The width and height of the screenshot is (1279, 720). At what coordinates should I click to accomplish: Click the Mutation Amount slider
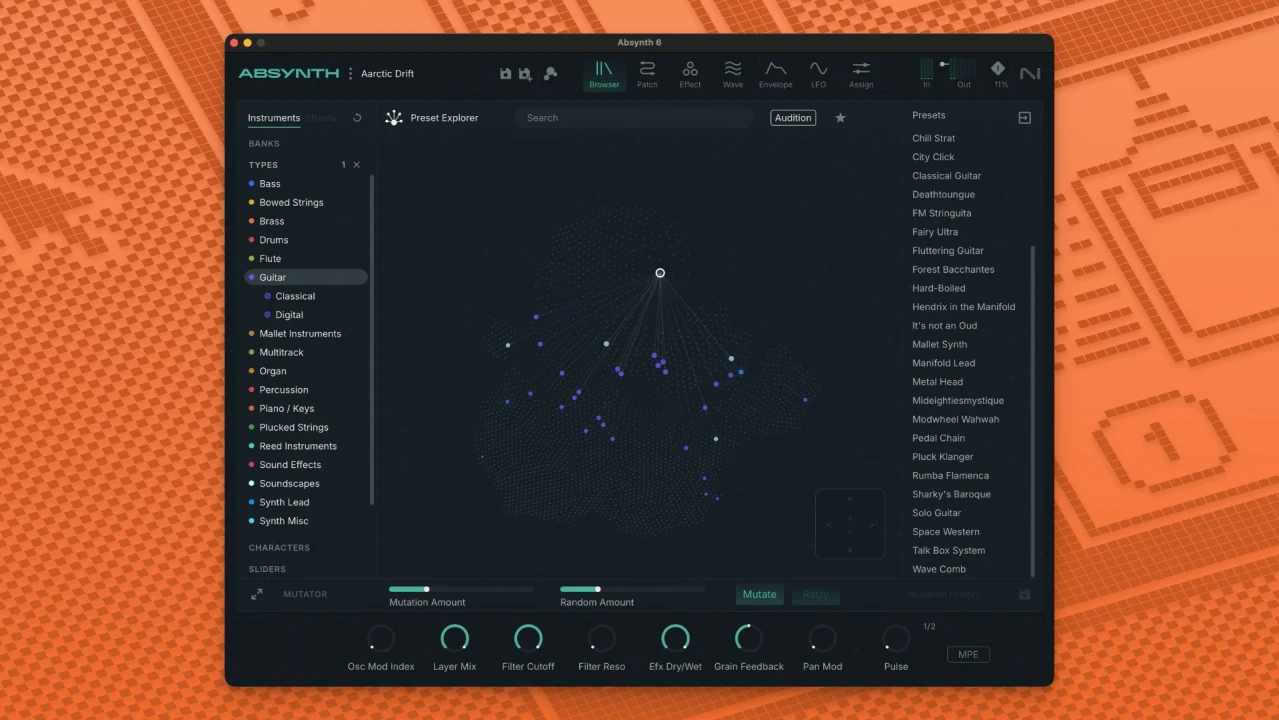461,590
